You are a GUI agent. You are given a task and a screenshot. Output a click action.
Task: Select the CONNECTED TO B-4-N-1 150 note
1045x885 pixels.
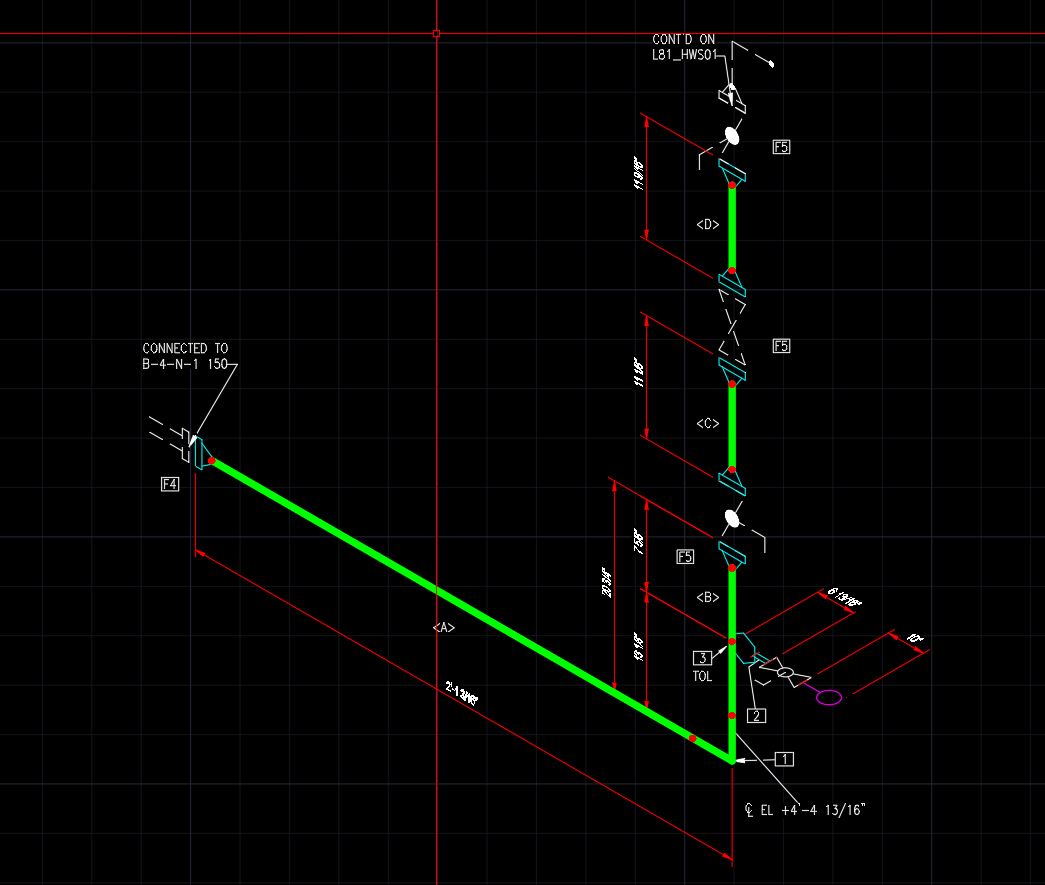(186, 354)
